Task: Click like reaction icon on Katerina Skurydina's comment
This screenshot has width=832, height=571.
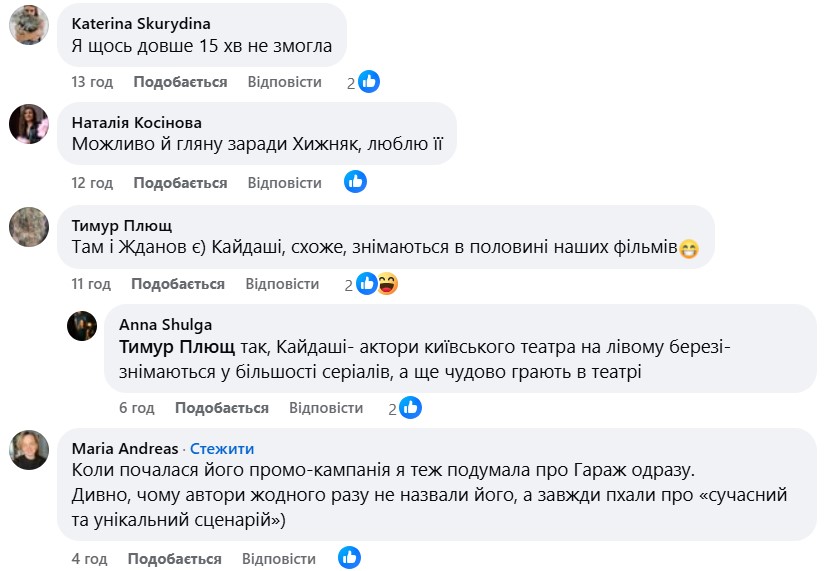Action: 369,82
